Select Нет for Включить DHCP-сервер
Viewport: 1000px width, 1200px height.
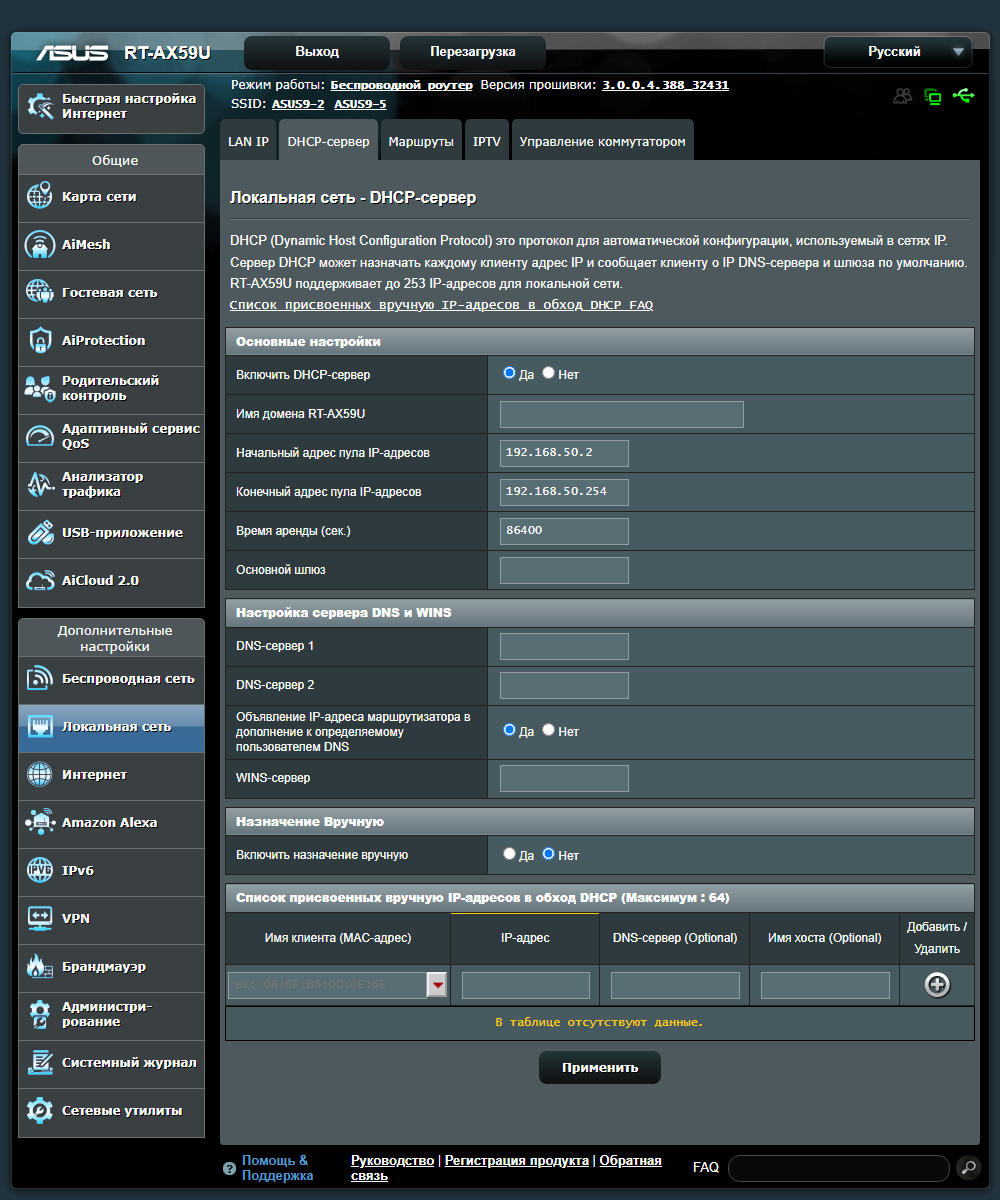pos(548,373)
